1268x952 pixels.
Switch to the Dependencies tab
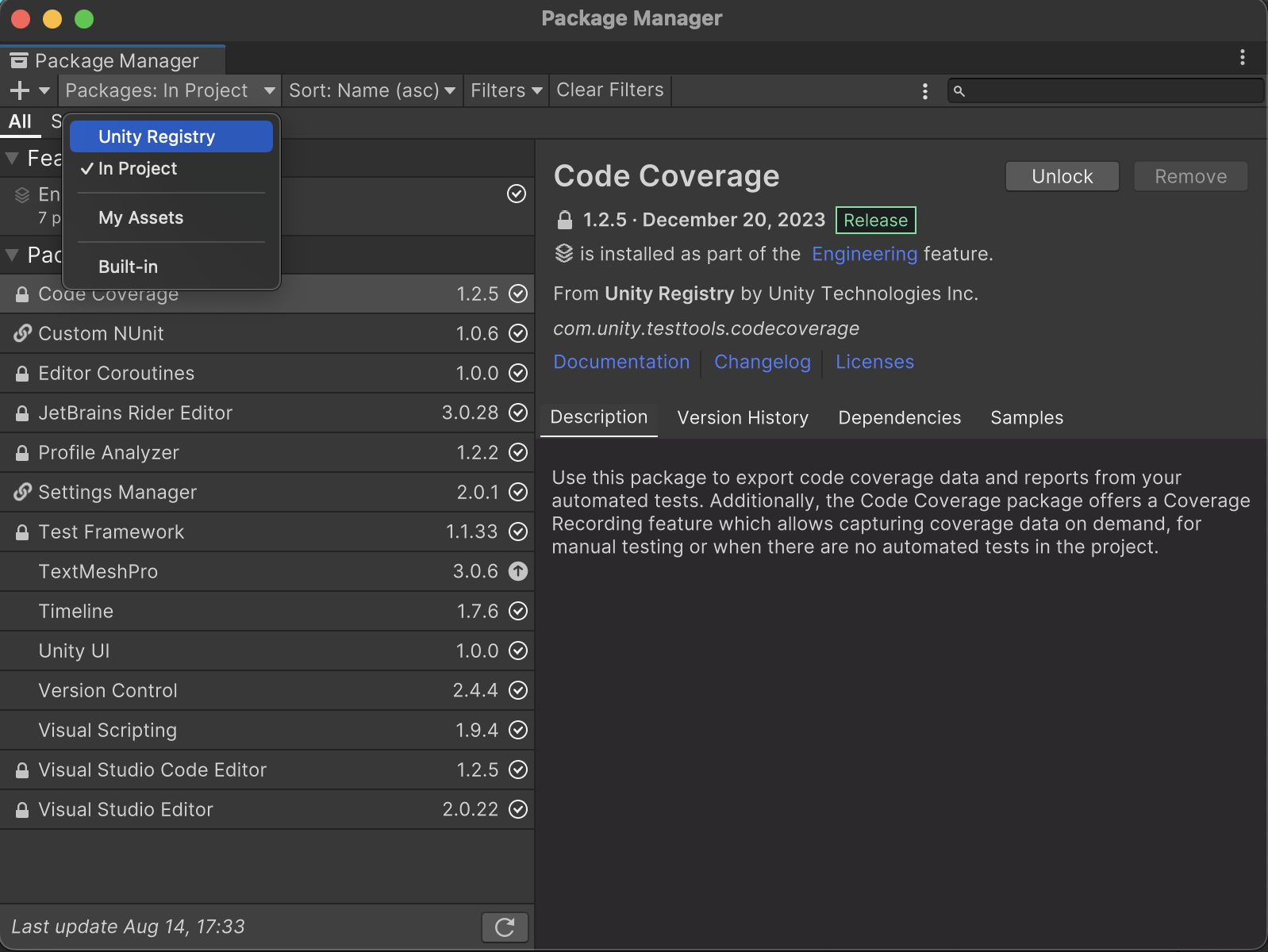point(899,418)
